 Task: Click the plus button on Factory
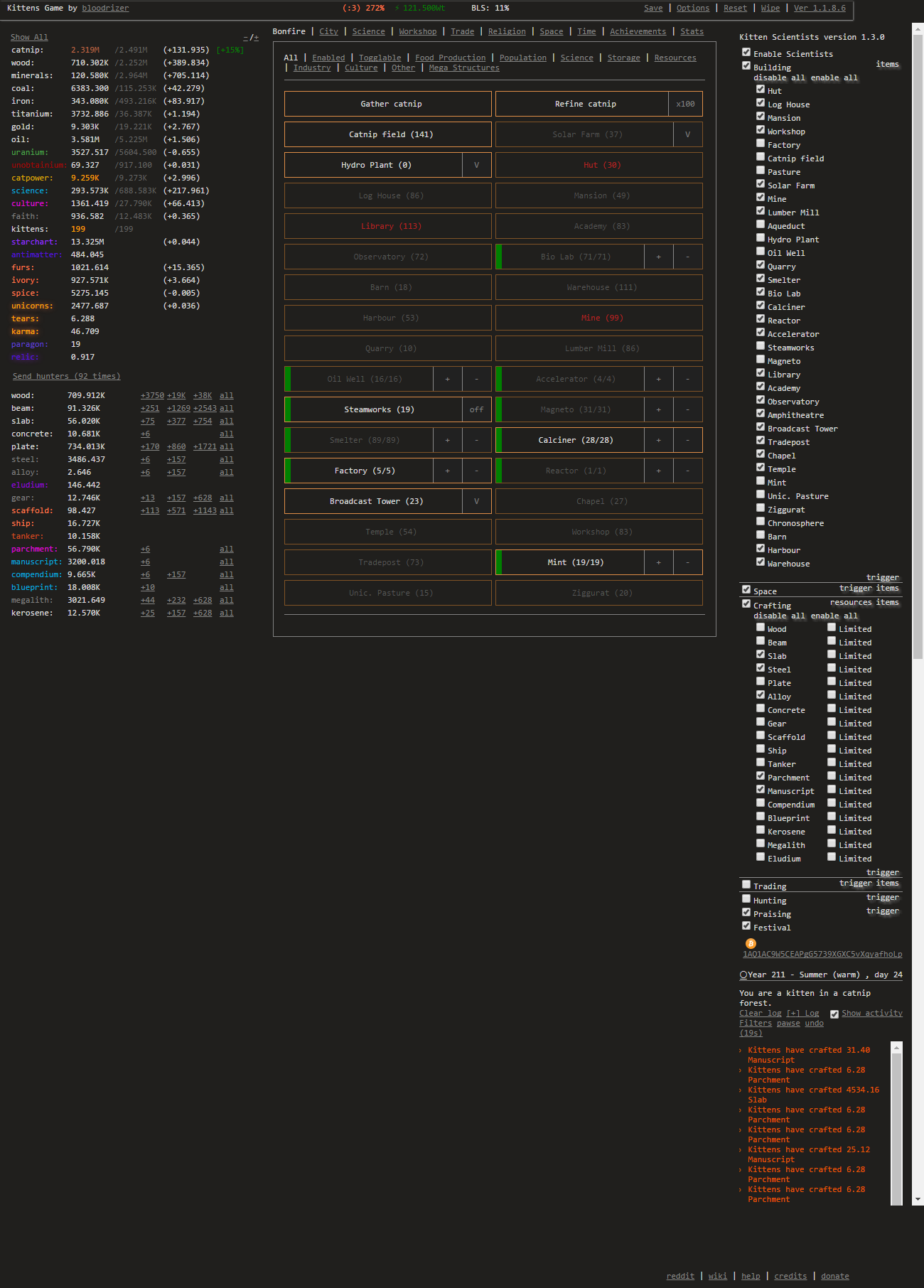(x=447, y=471)
